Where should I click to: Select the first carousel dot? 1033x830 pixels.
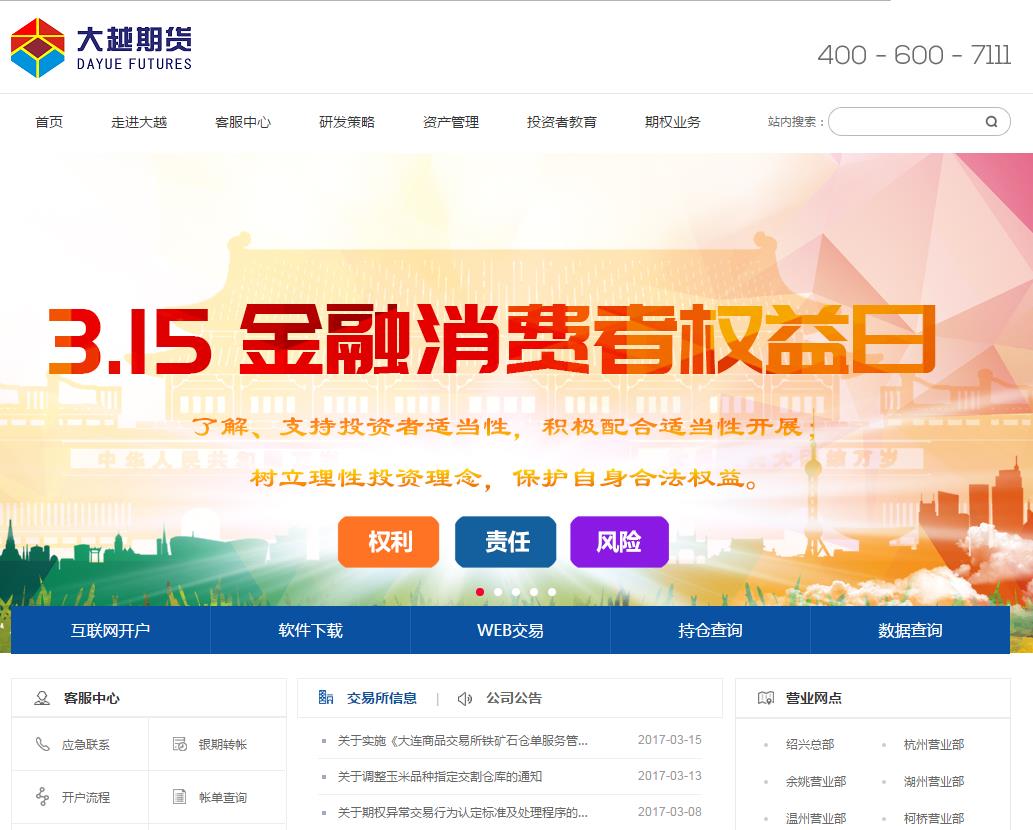click(x=480, y=592)
